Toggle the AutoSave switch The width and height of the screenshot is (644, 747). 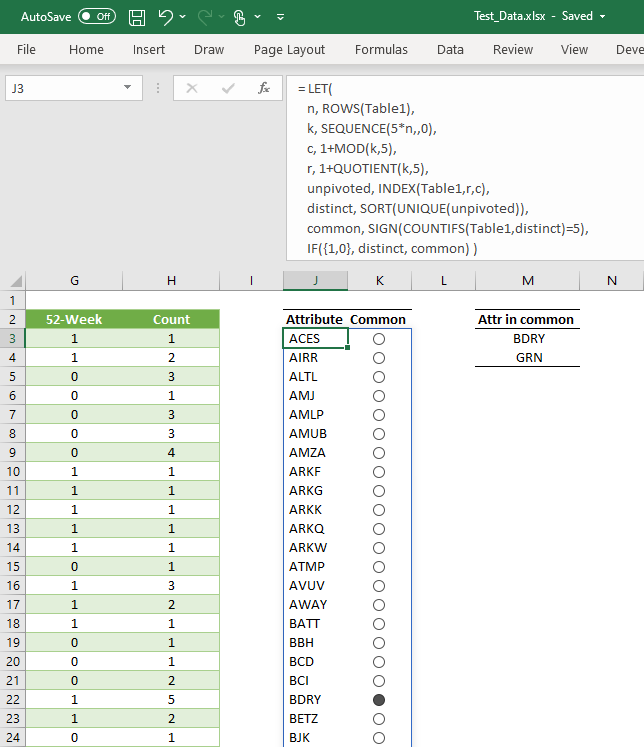pos(97,16)
